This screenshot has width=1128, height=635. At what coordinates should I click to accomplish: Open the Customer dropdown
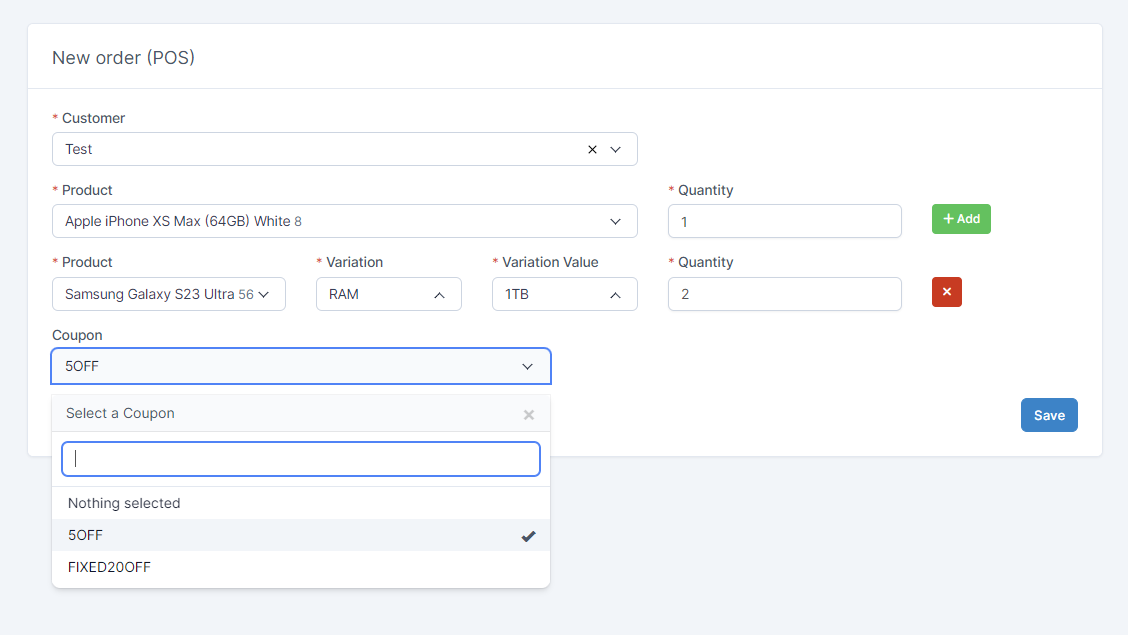[x=320, y=149]
